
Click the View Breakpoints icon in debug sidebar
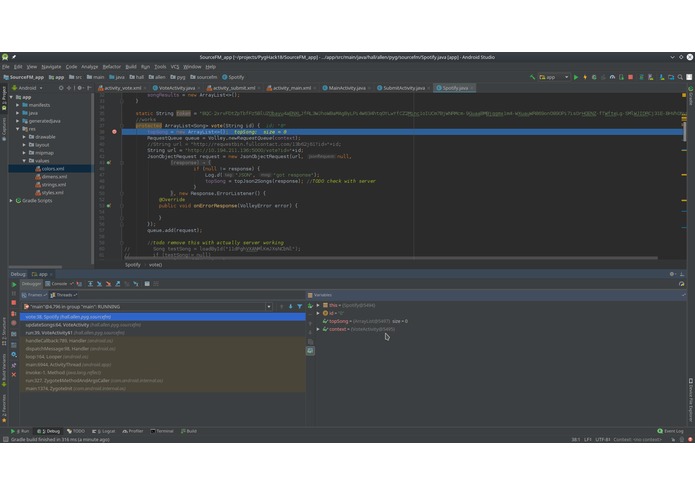(14, 313)
